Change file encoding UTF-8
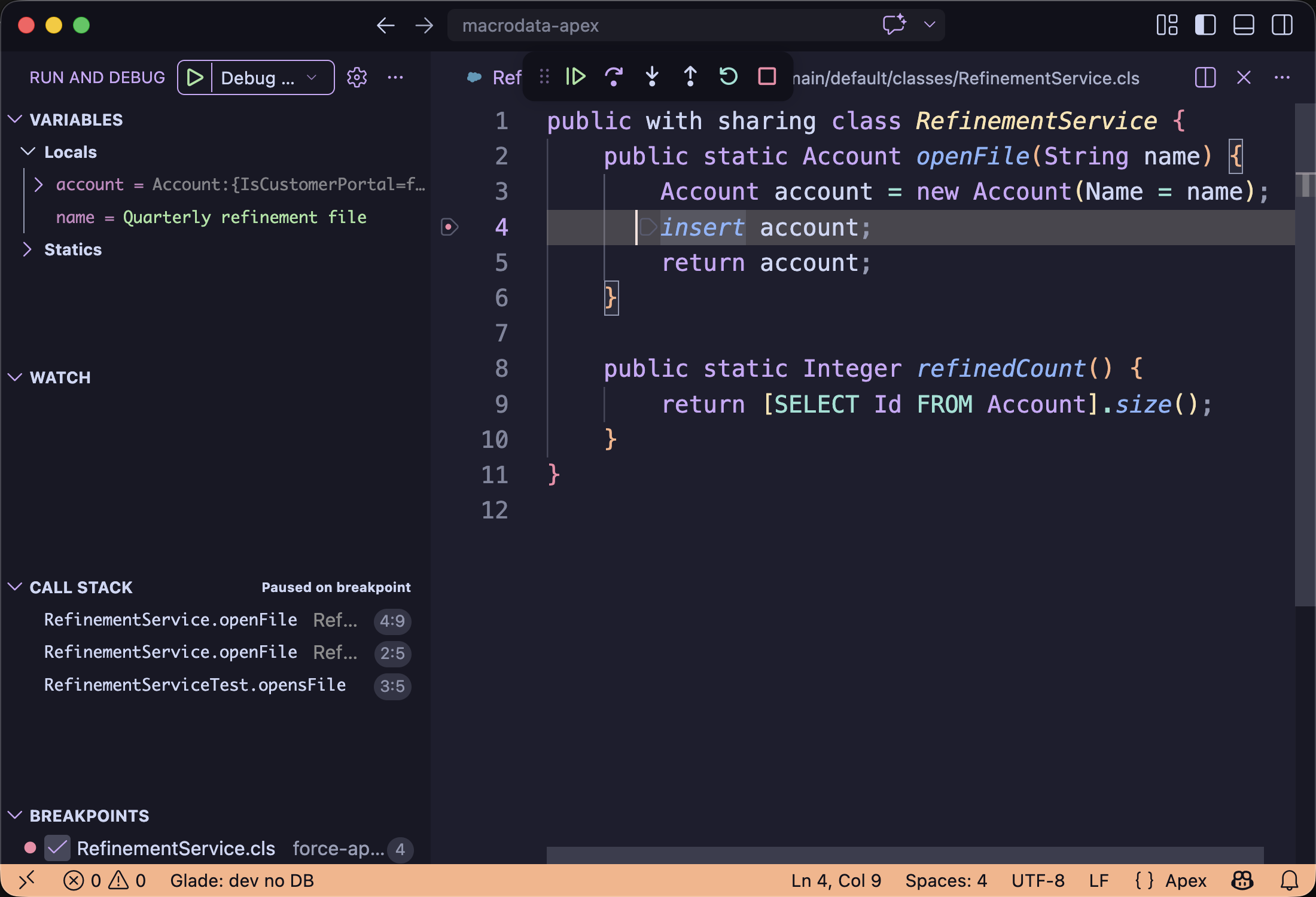 coord(1038,880)
